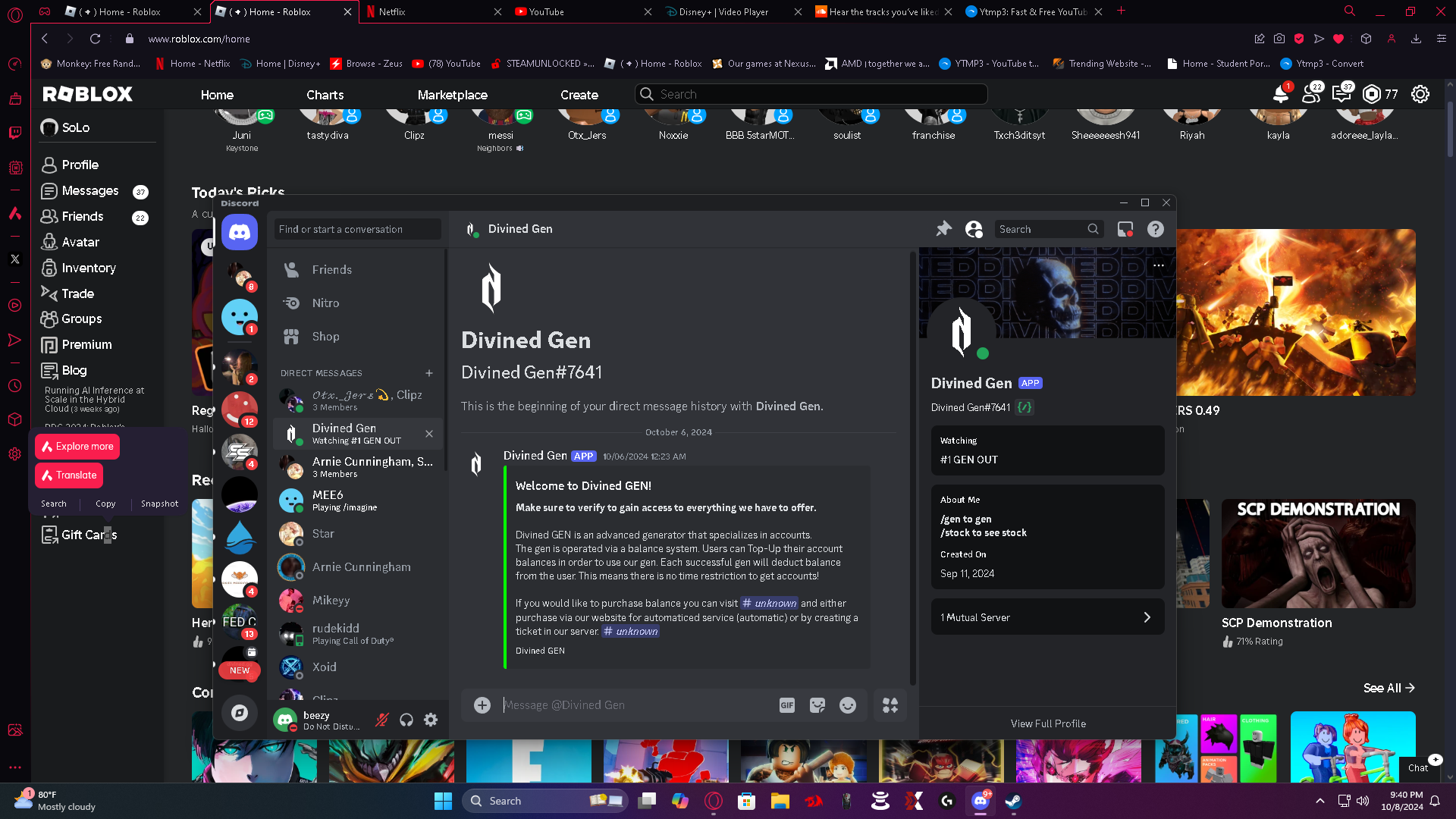
Task: Create new DM with plus button
Action: tap(429, 373)
